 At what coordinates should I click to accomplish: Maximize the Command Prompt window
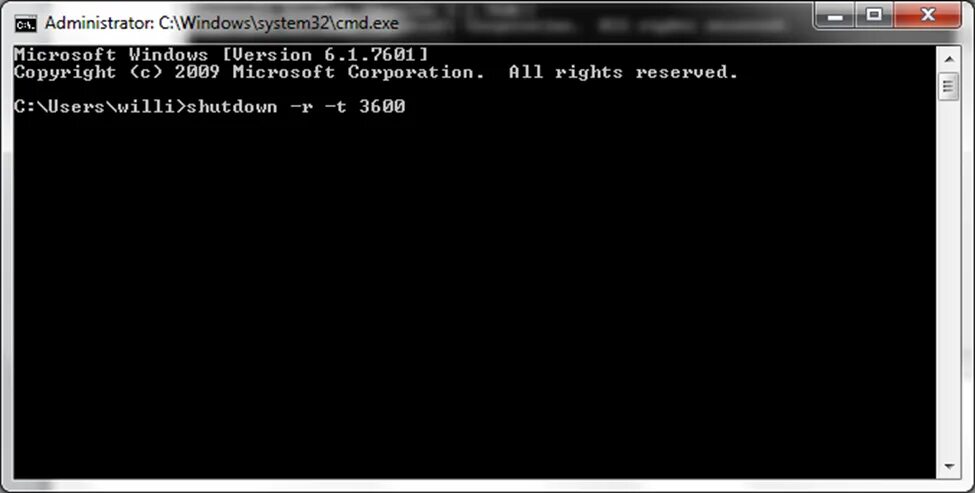pos(874,15)
